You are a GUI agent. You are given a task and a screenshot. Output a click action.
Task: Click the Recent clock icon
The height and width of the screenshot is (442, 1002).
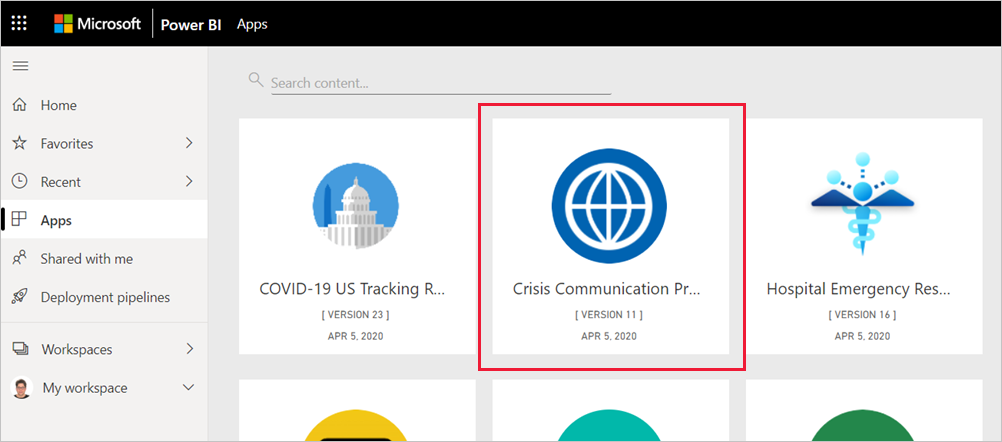click(x=20, y=181)
